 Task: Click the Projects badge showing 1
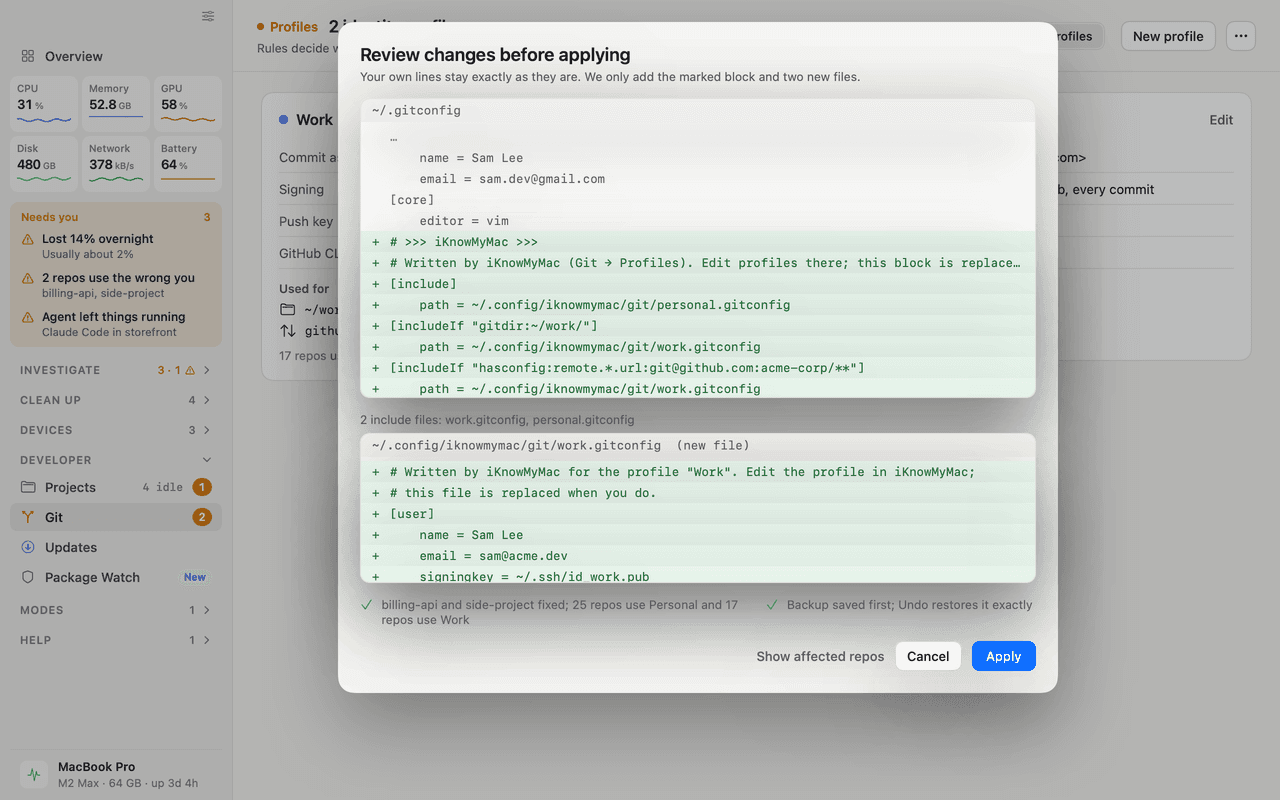202,487
